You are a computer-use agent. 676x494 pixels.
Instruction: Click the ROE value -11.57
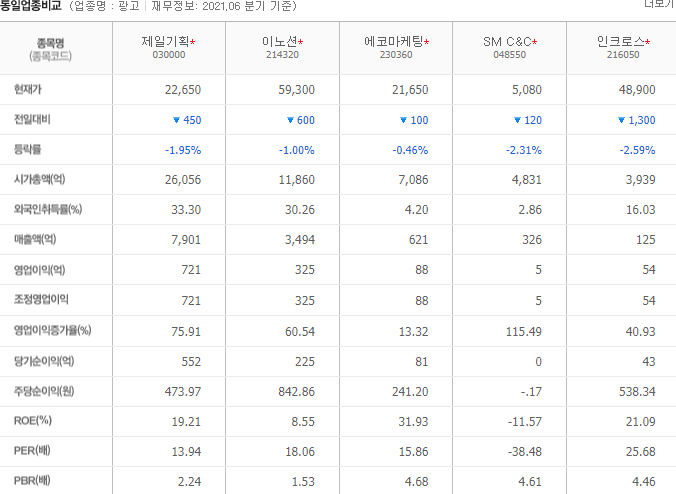[525, 421]
